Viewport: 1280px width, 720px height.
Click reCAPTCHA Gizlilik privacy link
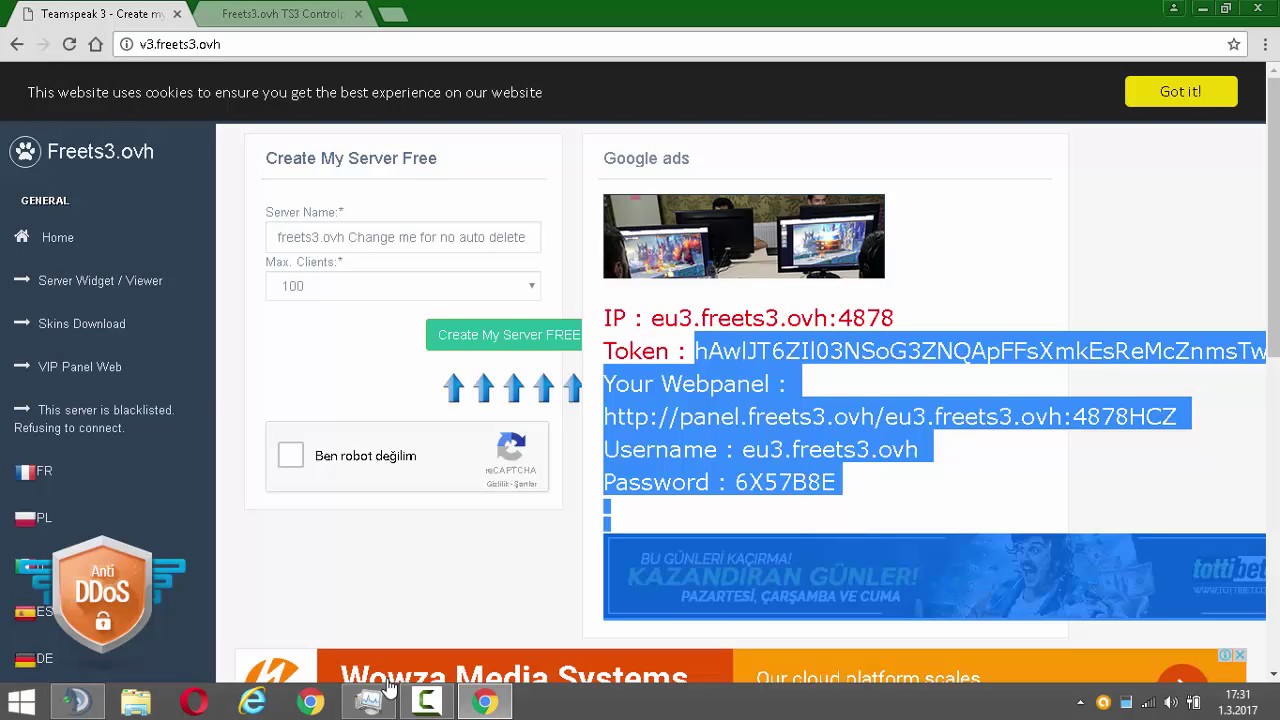(497, 484)
